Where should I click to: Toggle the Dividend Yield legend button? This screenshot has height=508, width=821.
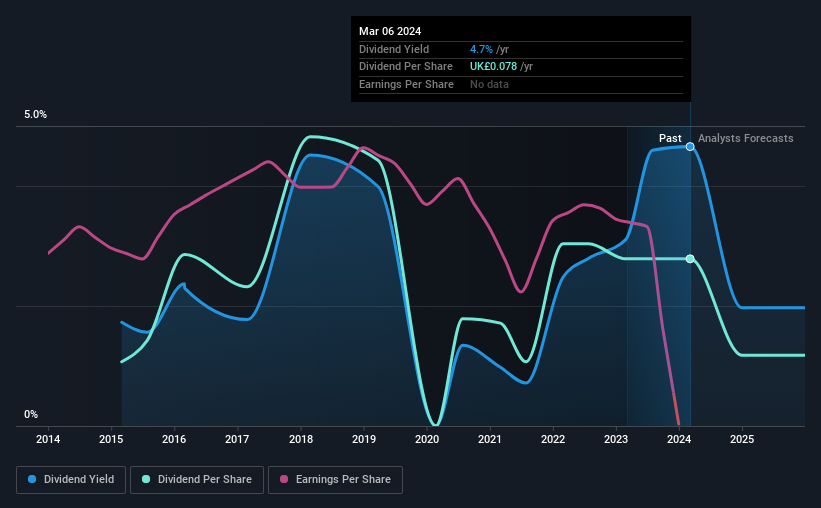(x=71, y=480)
